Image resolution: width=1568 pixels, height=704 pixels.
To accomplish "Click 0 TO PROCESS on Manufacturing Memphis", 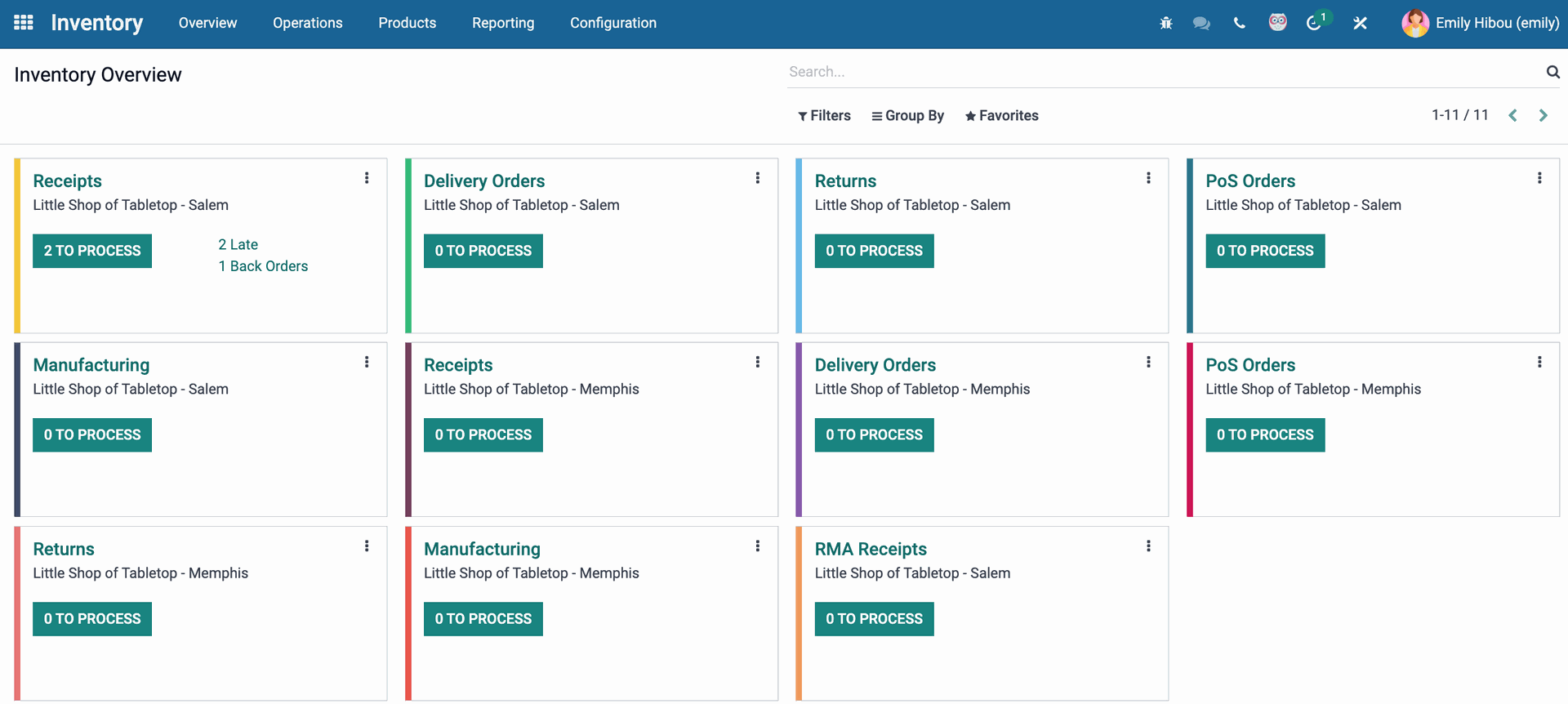I will click(483, 618).
